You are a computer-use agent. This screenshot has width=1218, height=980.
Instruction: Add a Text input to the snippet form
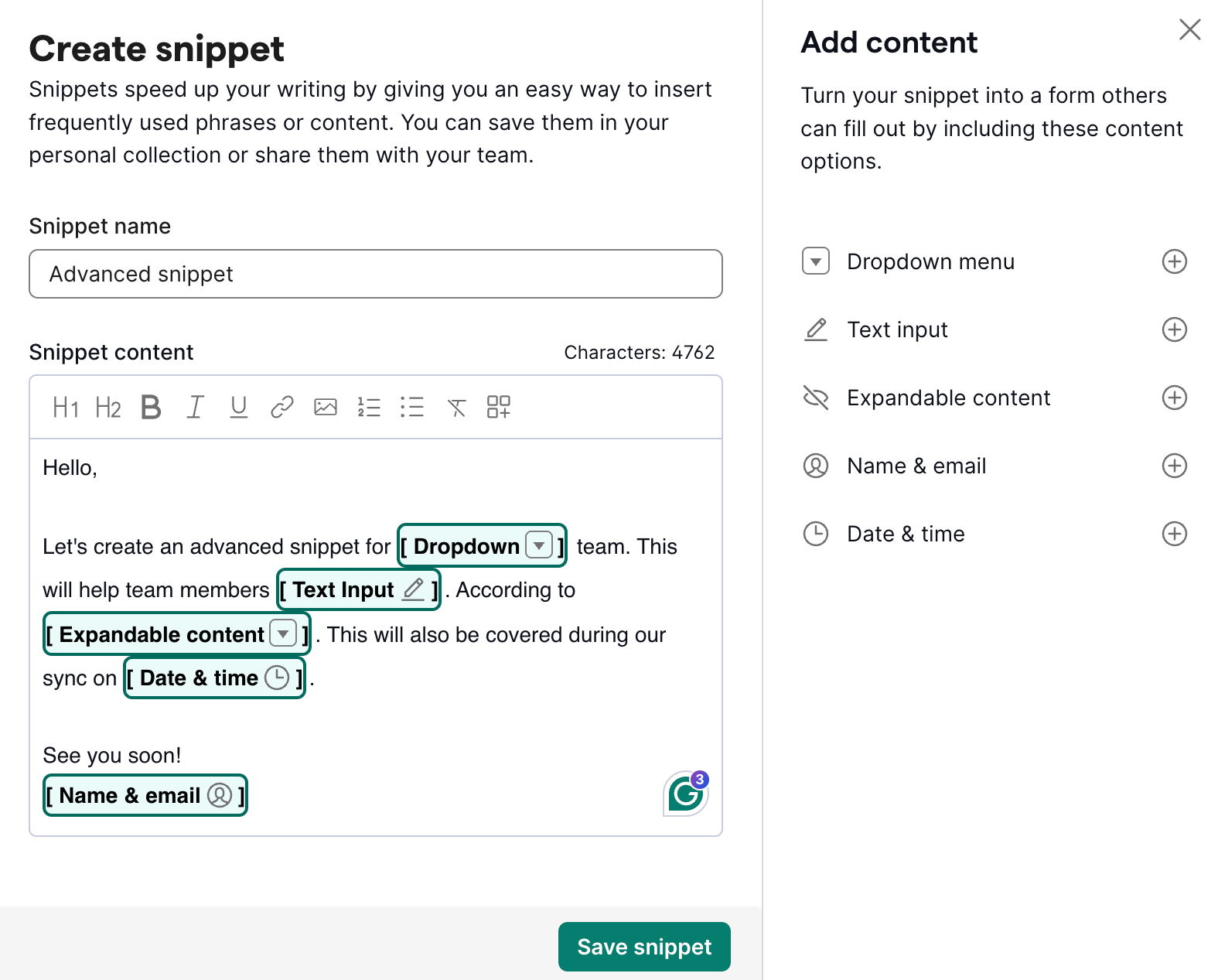point(1174,330)
